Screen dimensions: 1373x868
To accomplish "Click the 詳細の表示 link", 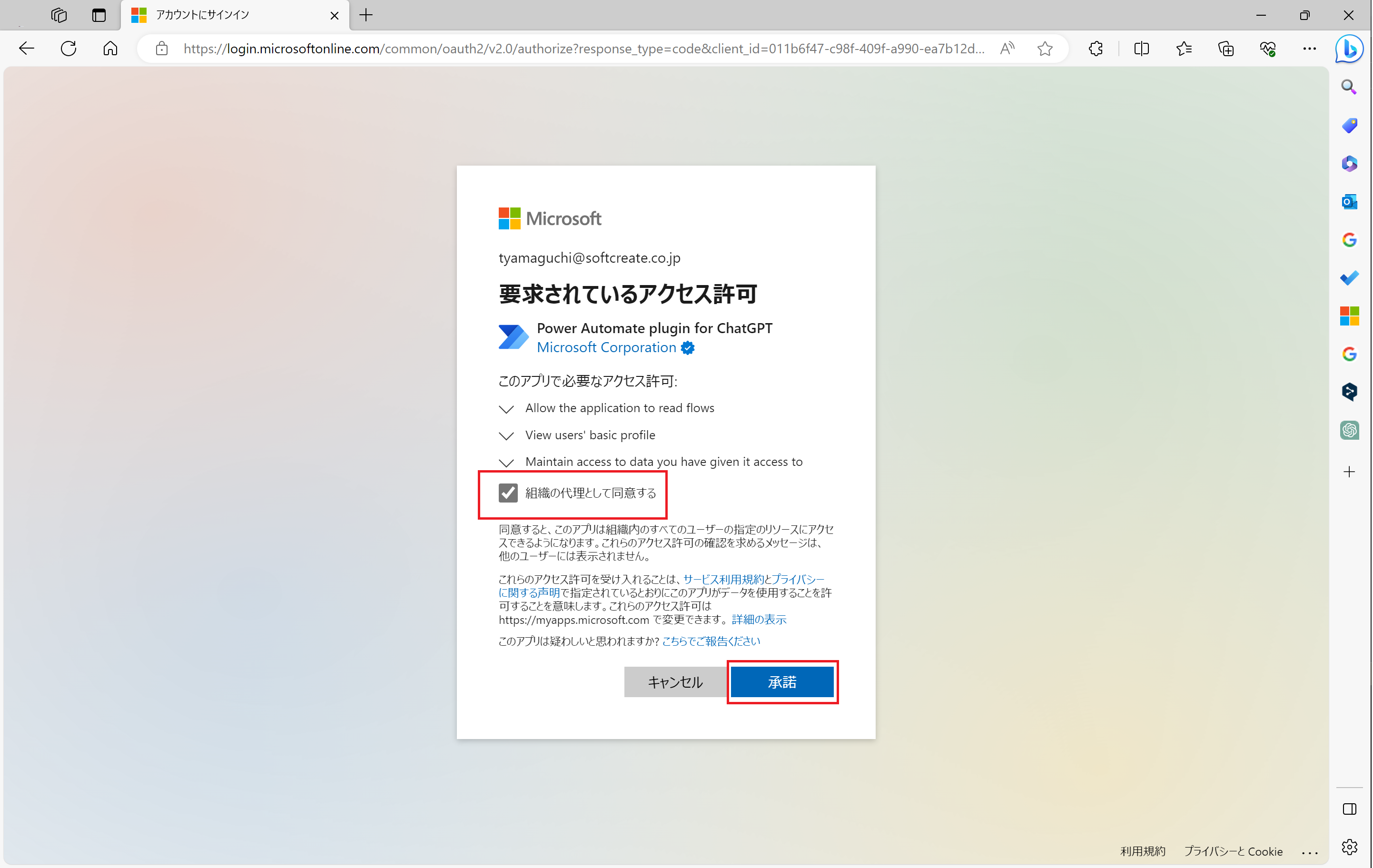I will click(x=759, y=619).
